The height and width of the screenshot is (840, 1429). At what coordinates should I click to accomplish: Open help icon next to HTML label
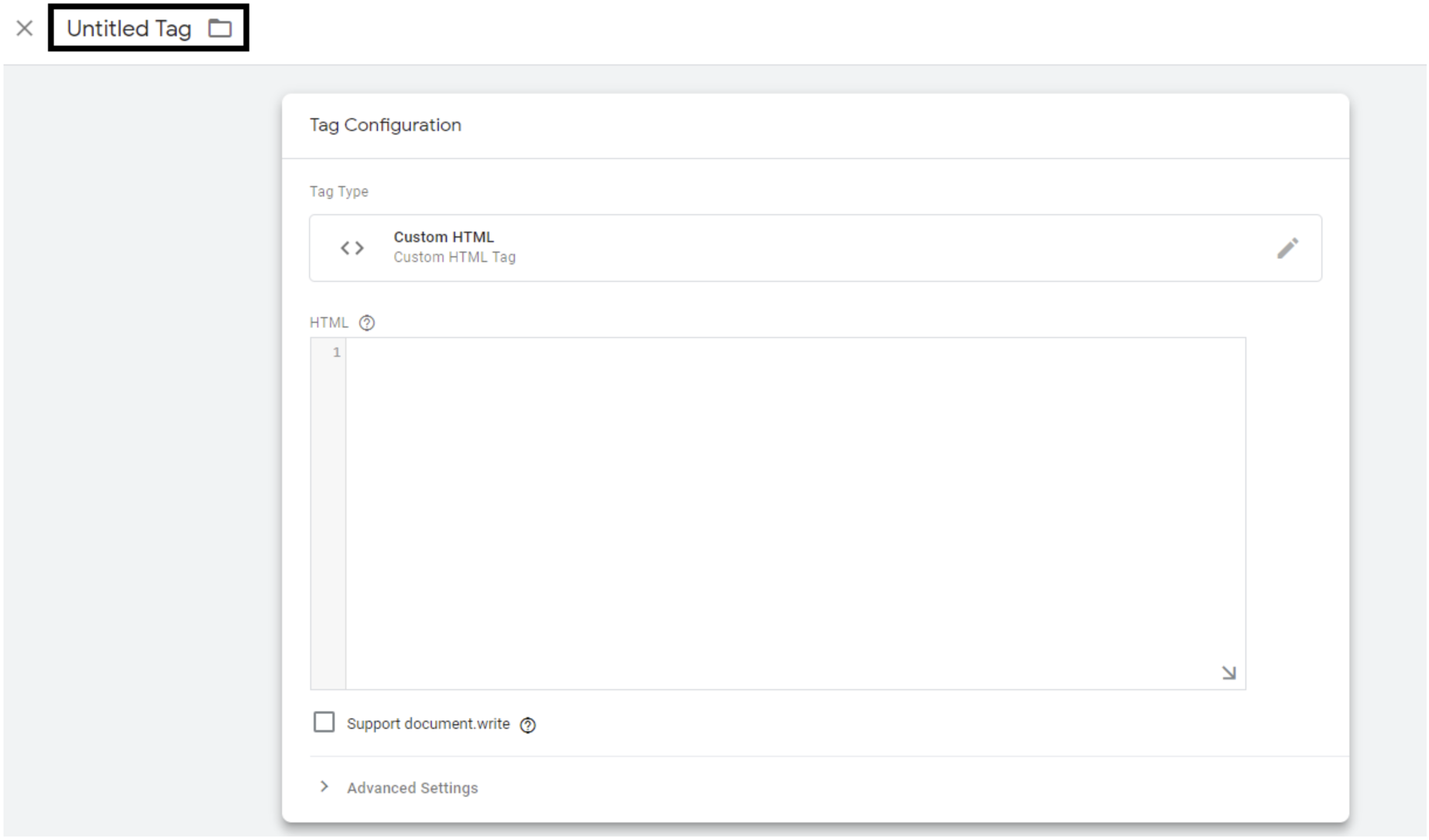point(367,323)
